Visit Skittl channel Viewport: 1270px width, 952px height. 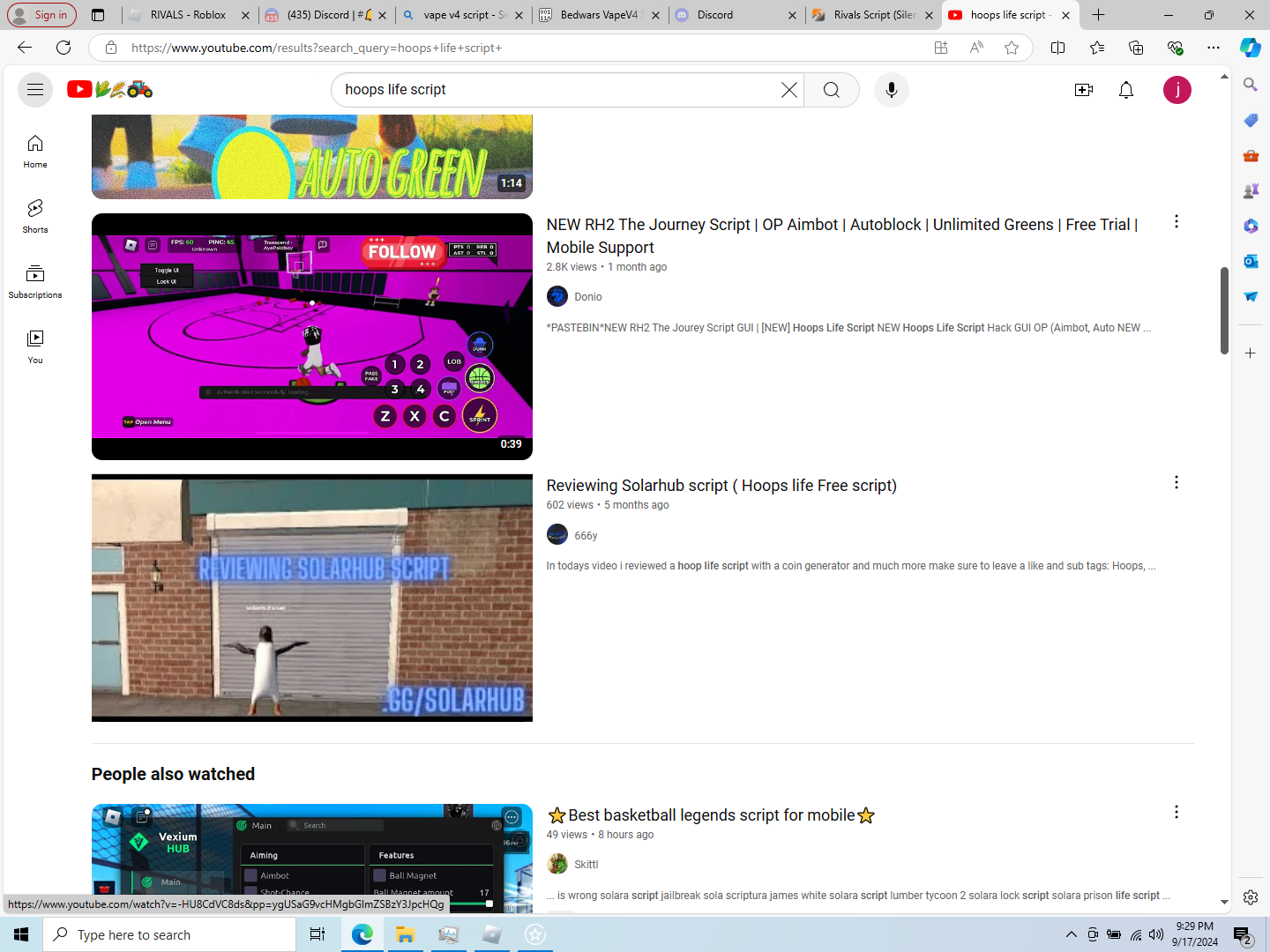[x=586, y=865]
